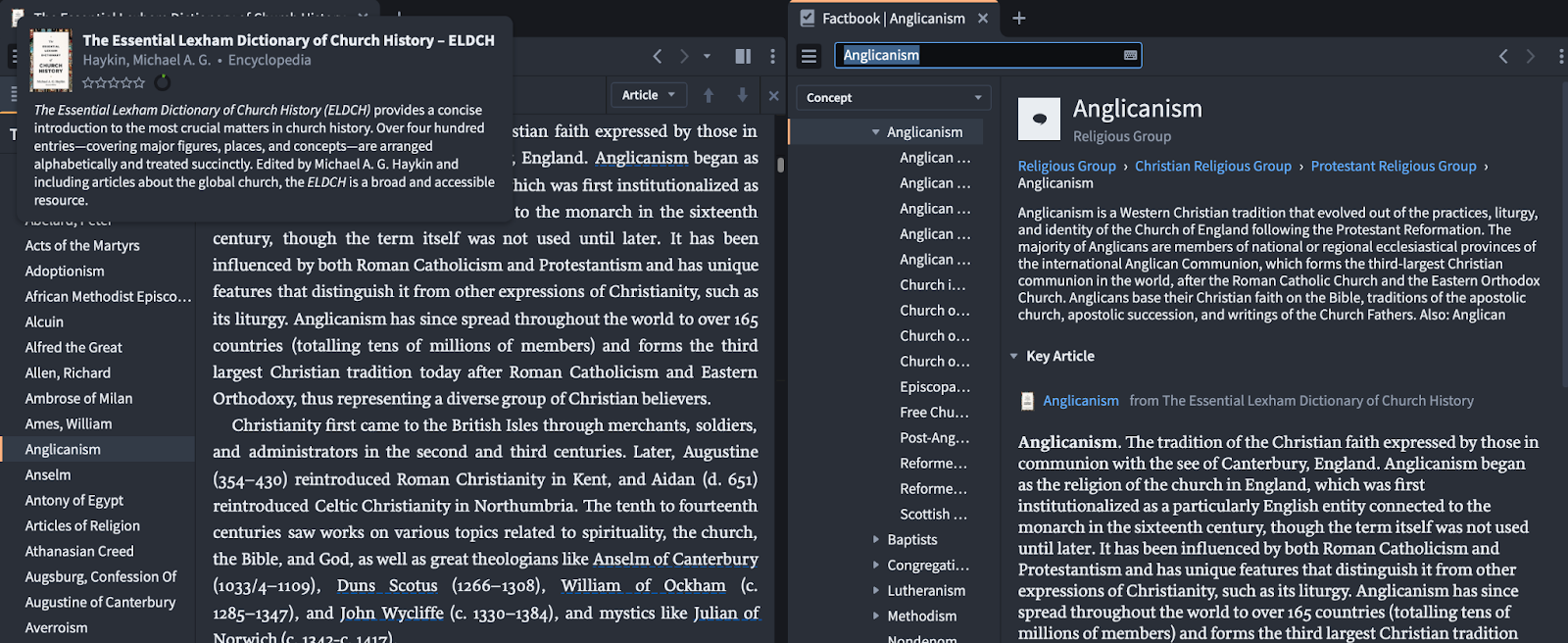Select Scottish … in the concept tree
1568x643 pixels.
click(934, 514)
